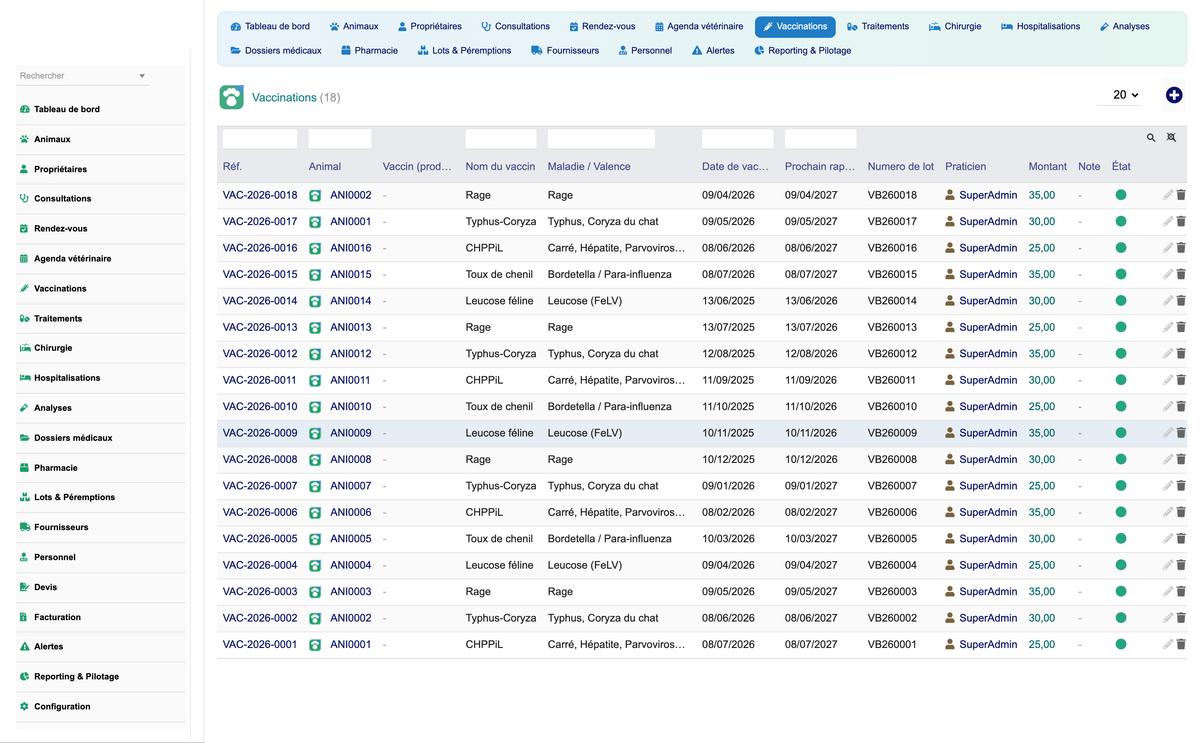
Task: Click the animal icon beside ANI0012
Action: 315,354
